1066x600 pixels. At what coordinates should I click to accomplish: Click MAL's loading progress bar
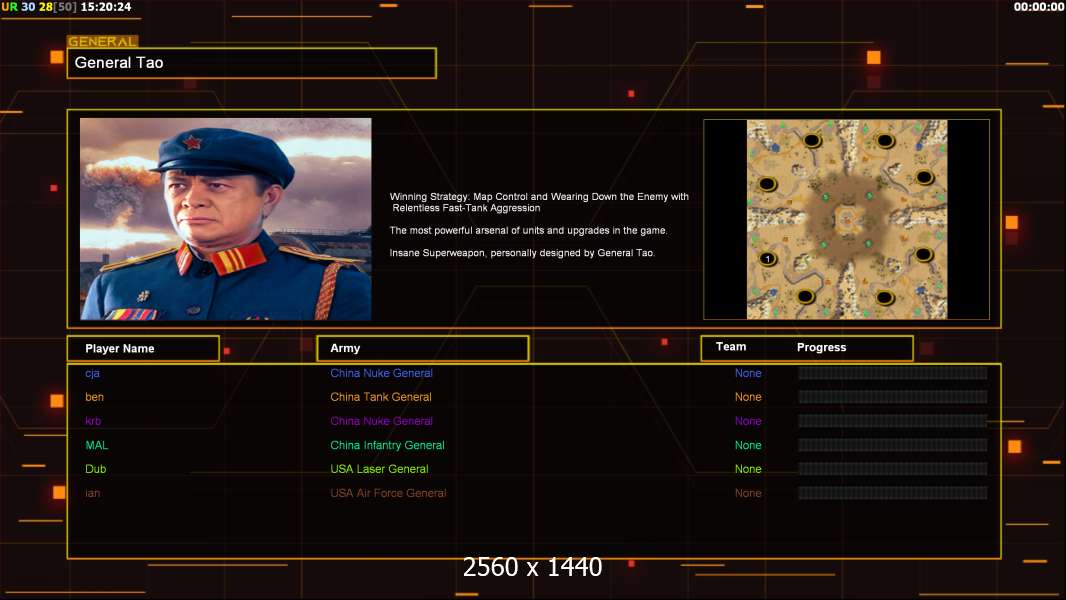coord(893,445)
